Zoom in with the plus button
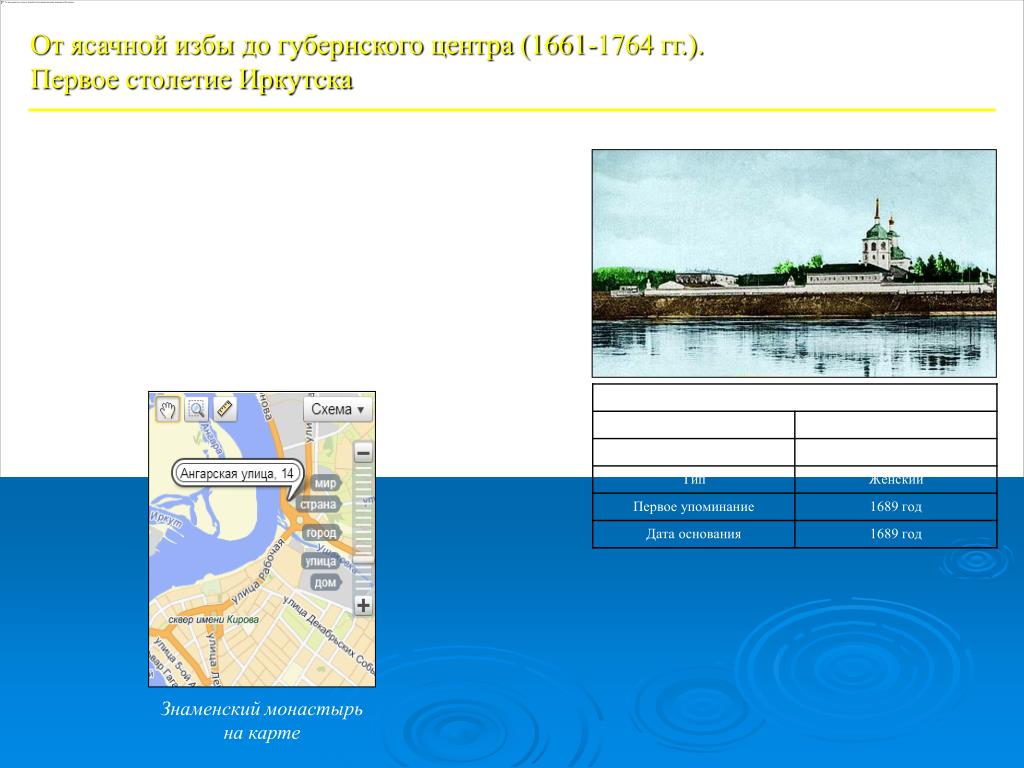Screen dimensions: 1024x768 363,605
